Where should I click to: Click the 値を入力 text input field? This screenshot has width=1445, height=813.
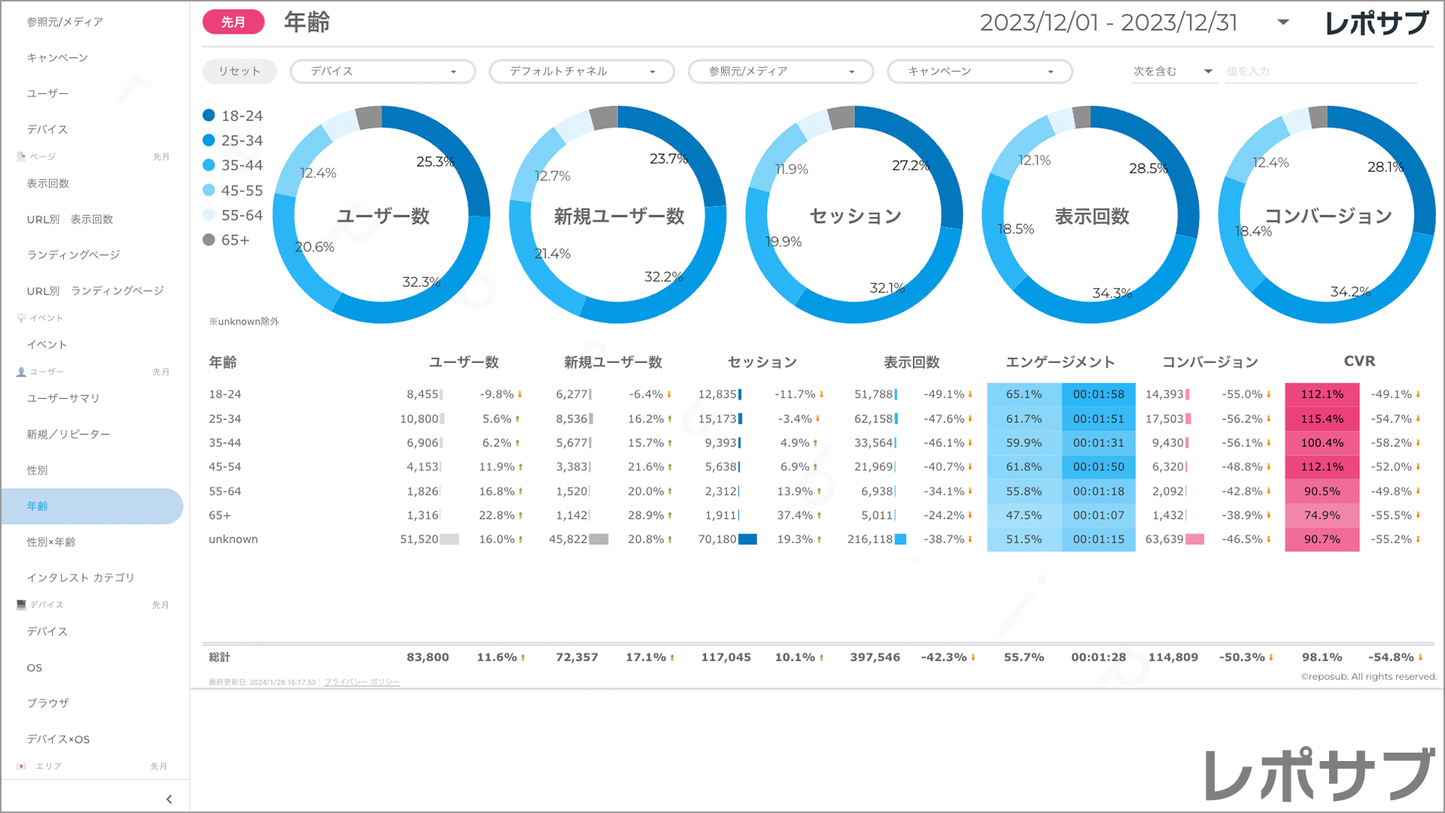1320,72
